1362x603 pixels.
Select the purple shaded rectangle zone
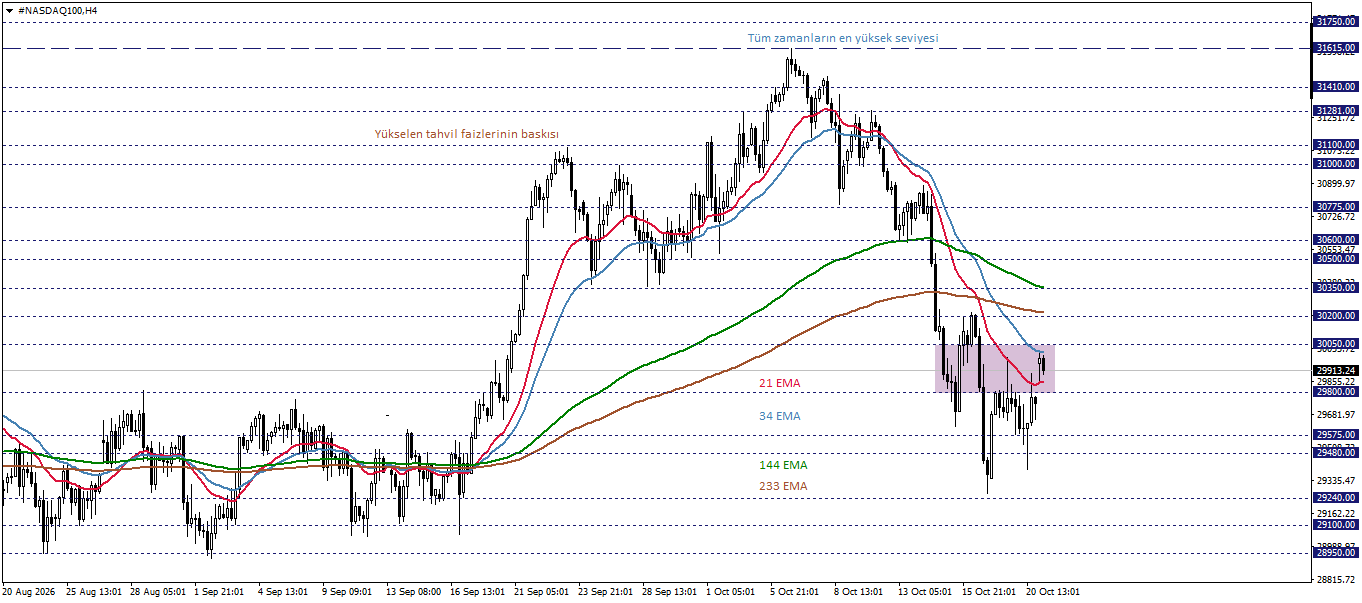click(x=995, y=368)
